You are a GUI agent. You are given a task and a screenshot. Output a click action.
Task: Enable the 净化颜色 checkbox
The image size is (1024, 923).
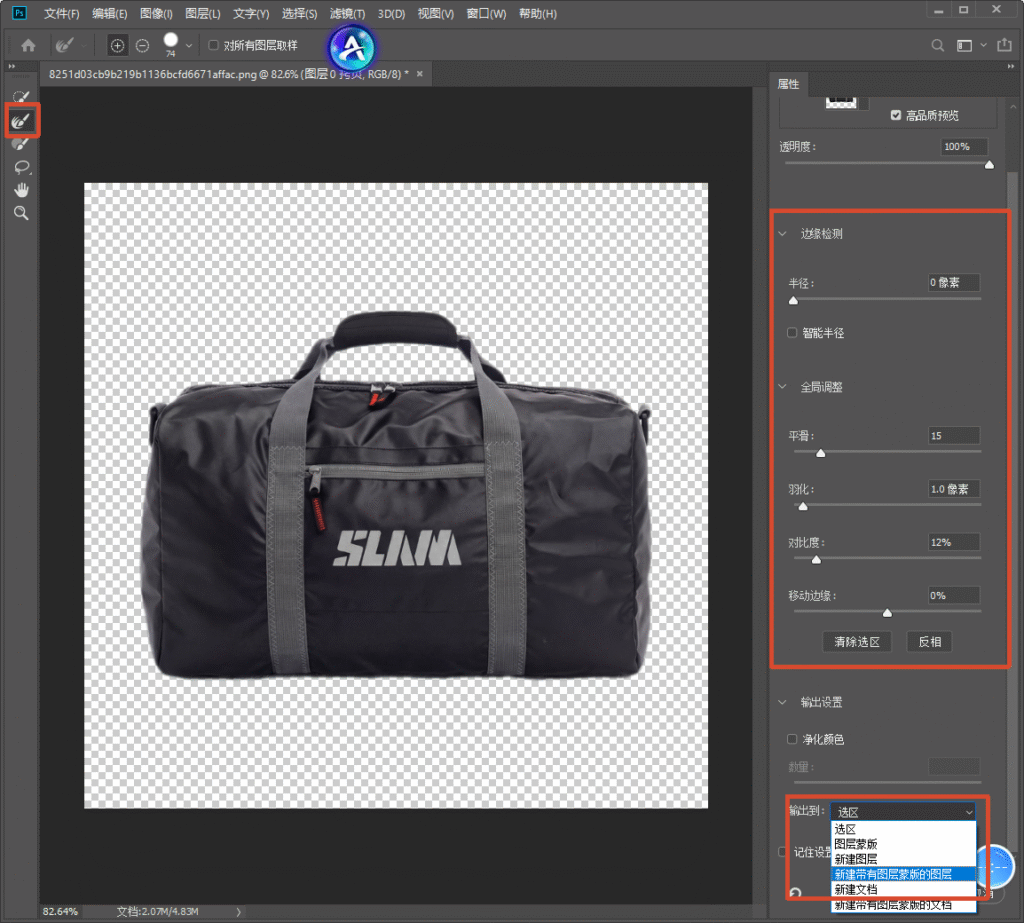click(x=792, y=739)
